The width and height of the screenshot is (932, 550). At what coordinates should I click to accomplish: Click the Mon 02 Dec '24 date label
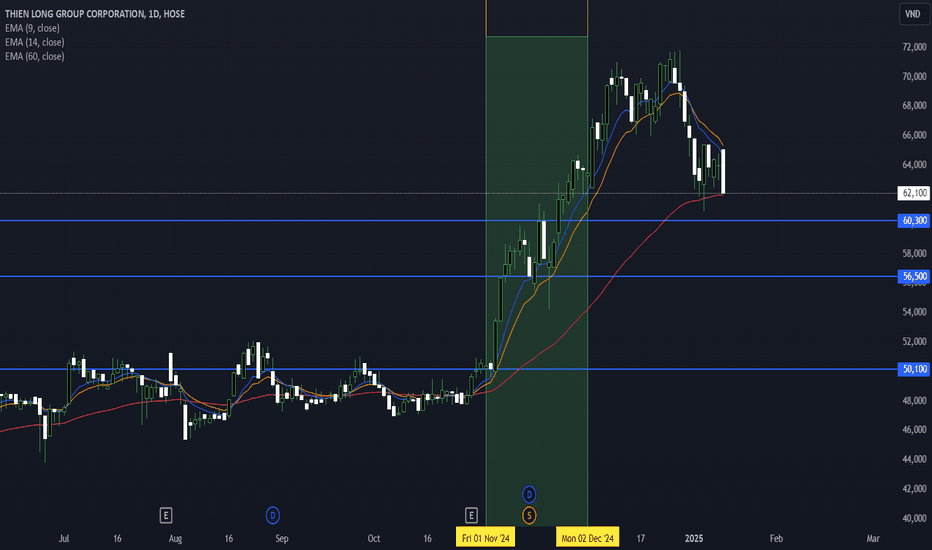(587, 538)
